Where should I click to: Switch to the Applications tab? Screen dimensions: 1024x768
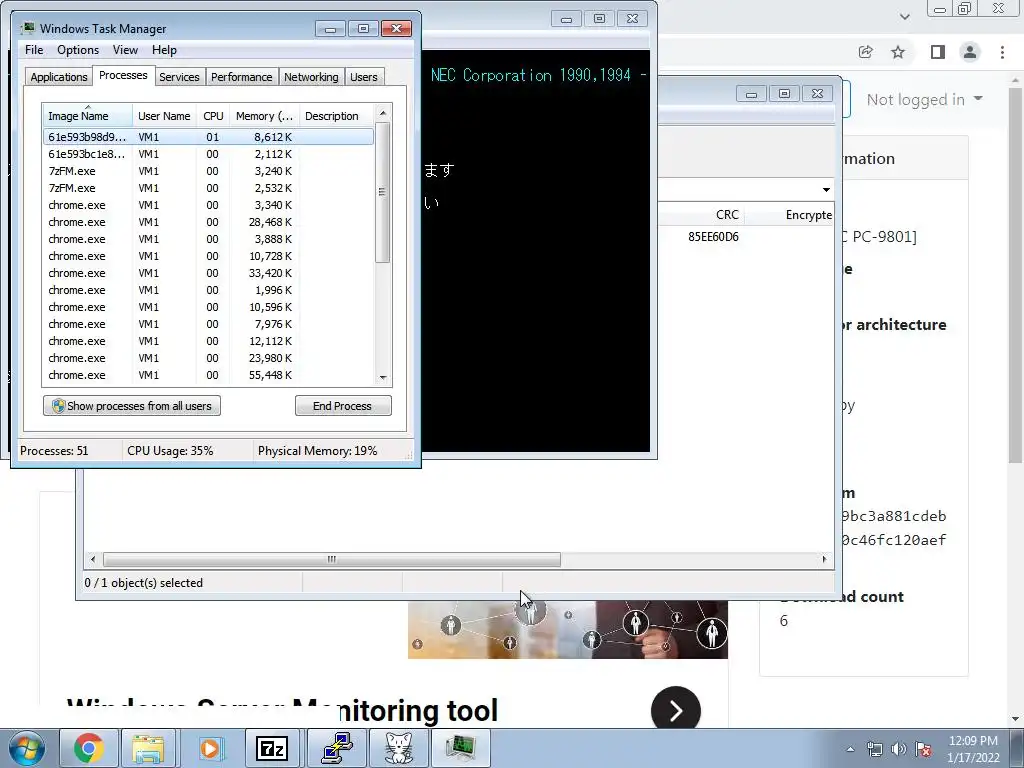59,77
